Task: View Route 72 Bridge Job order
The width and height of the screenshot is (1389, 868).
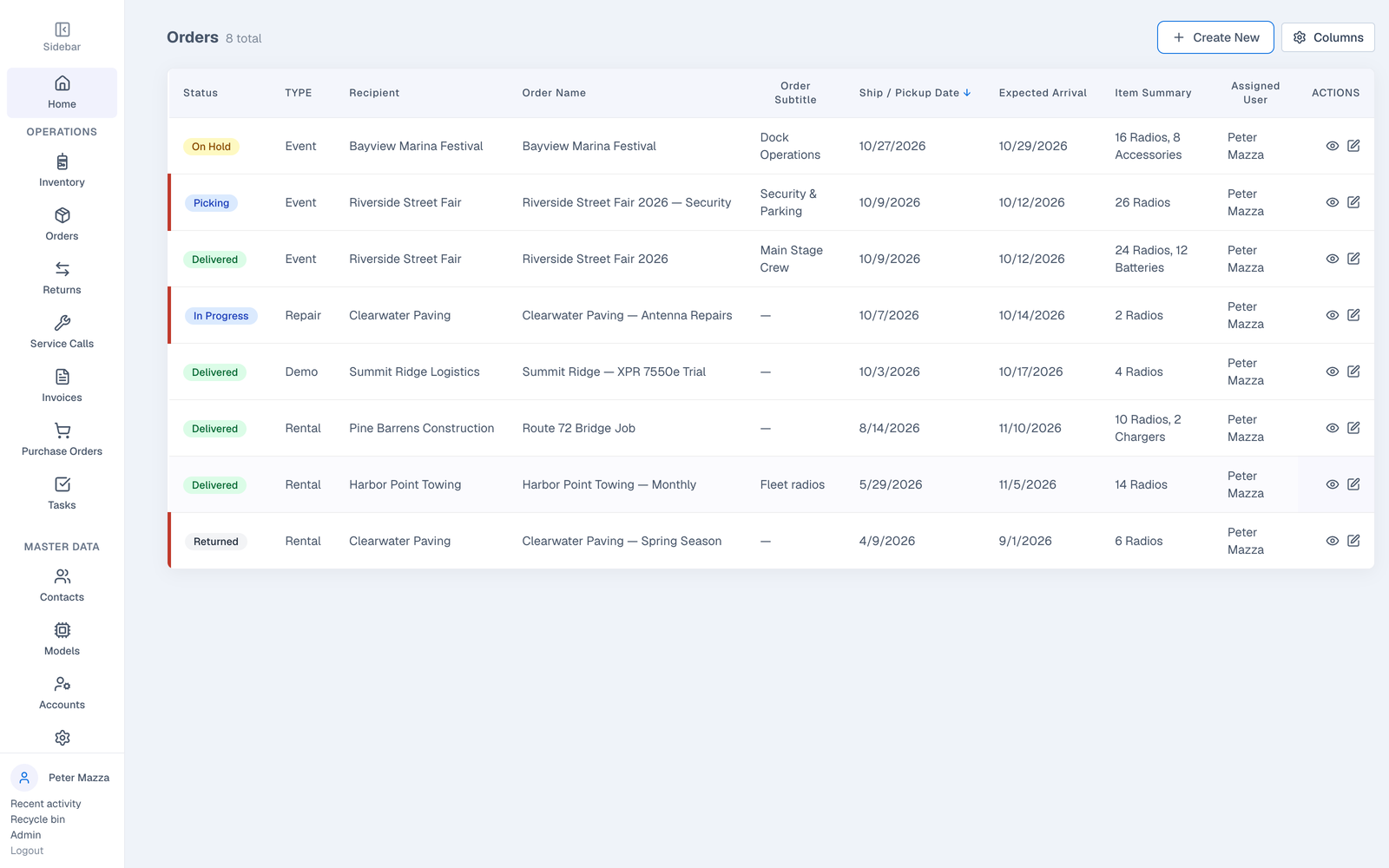Action: pos(1333,428)
